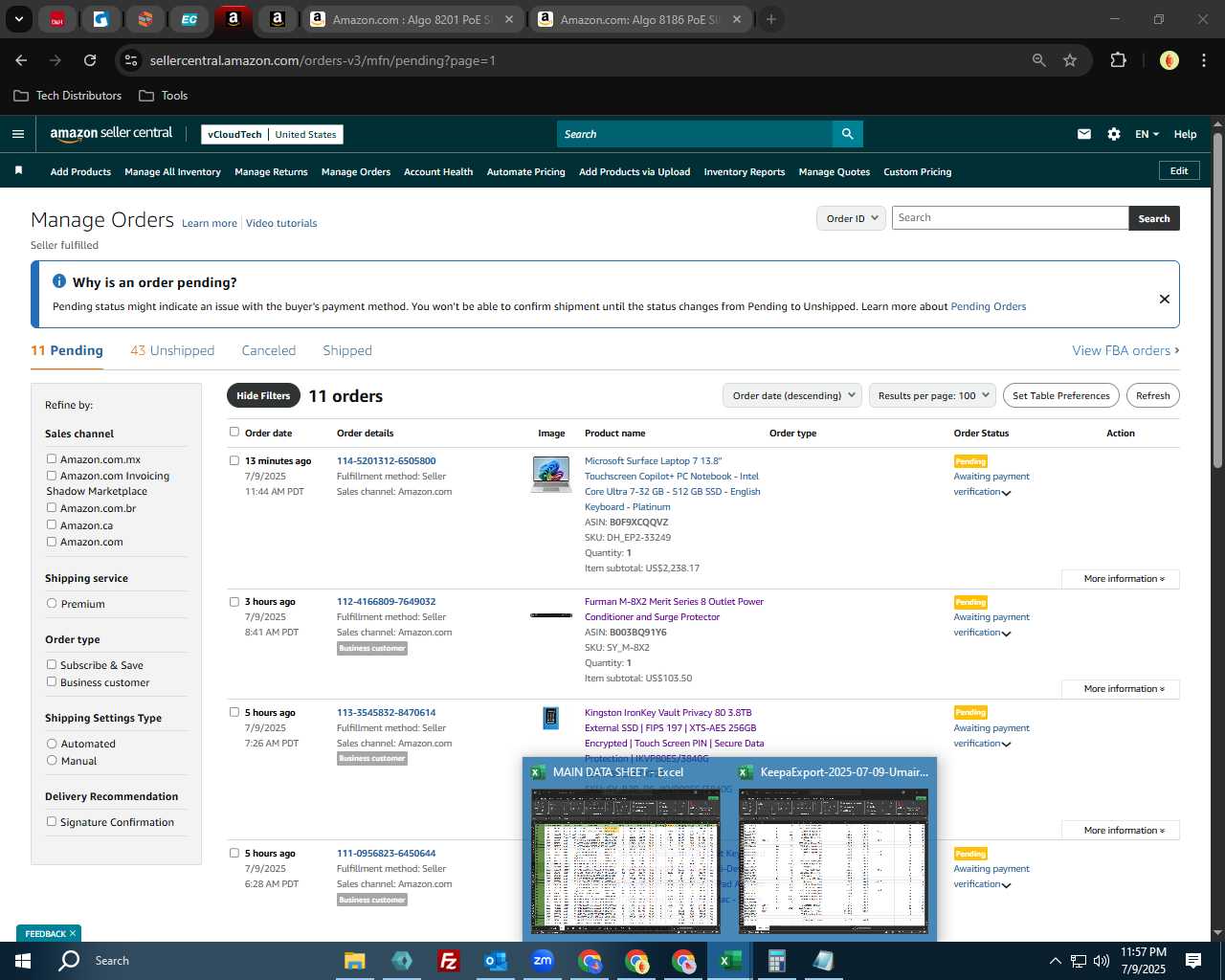Click the order search input field
This screenshot has height=980, width=1225.
click(x=1010, y=218)
